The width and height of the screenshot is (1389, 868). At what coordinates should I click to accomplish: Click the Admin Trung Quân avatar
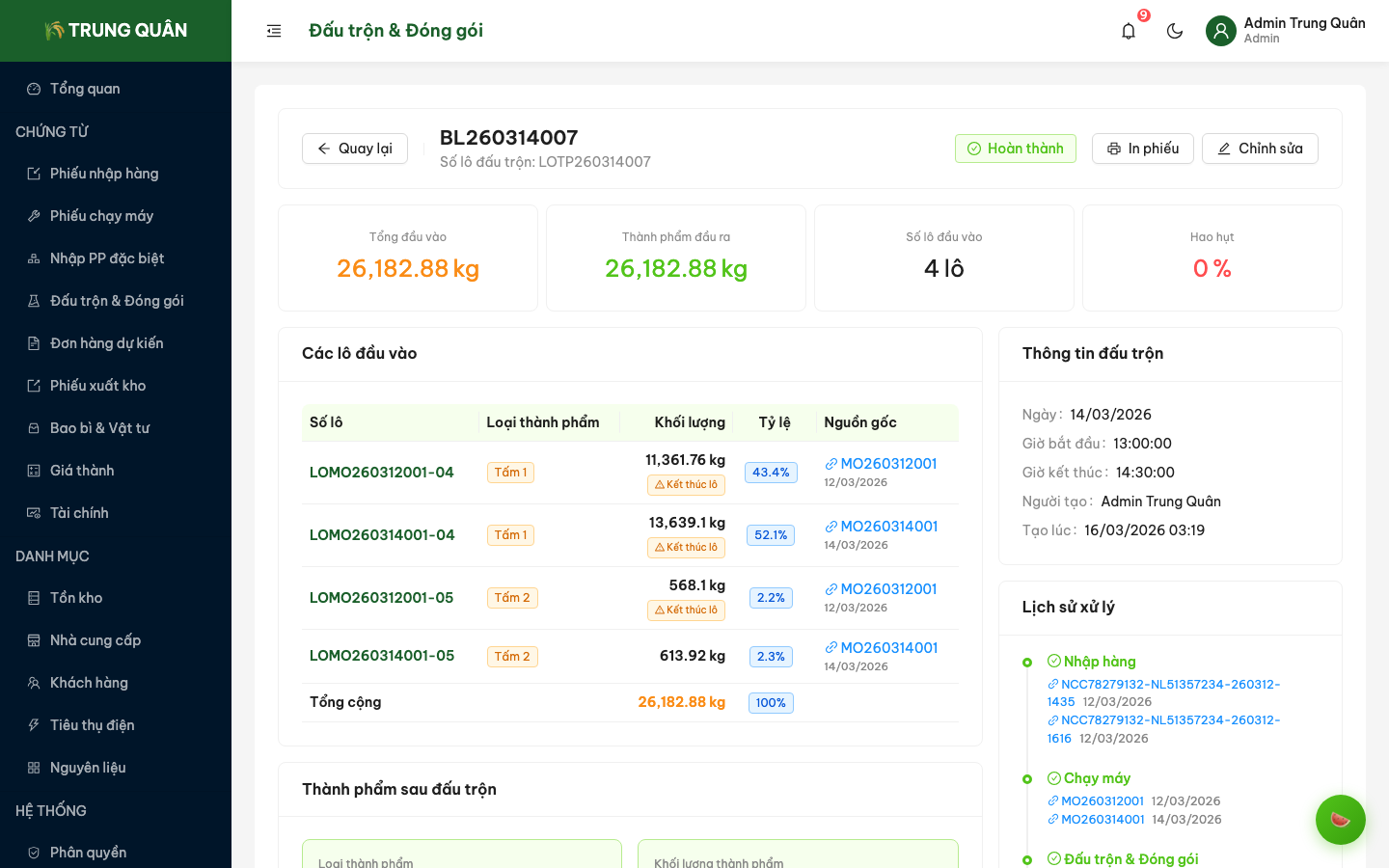pyautogui.click(x=1220, y=31)
